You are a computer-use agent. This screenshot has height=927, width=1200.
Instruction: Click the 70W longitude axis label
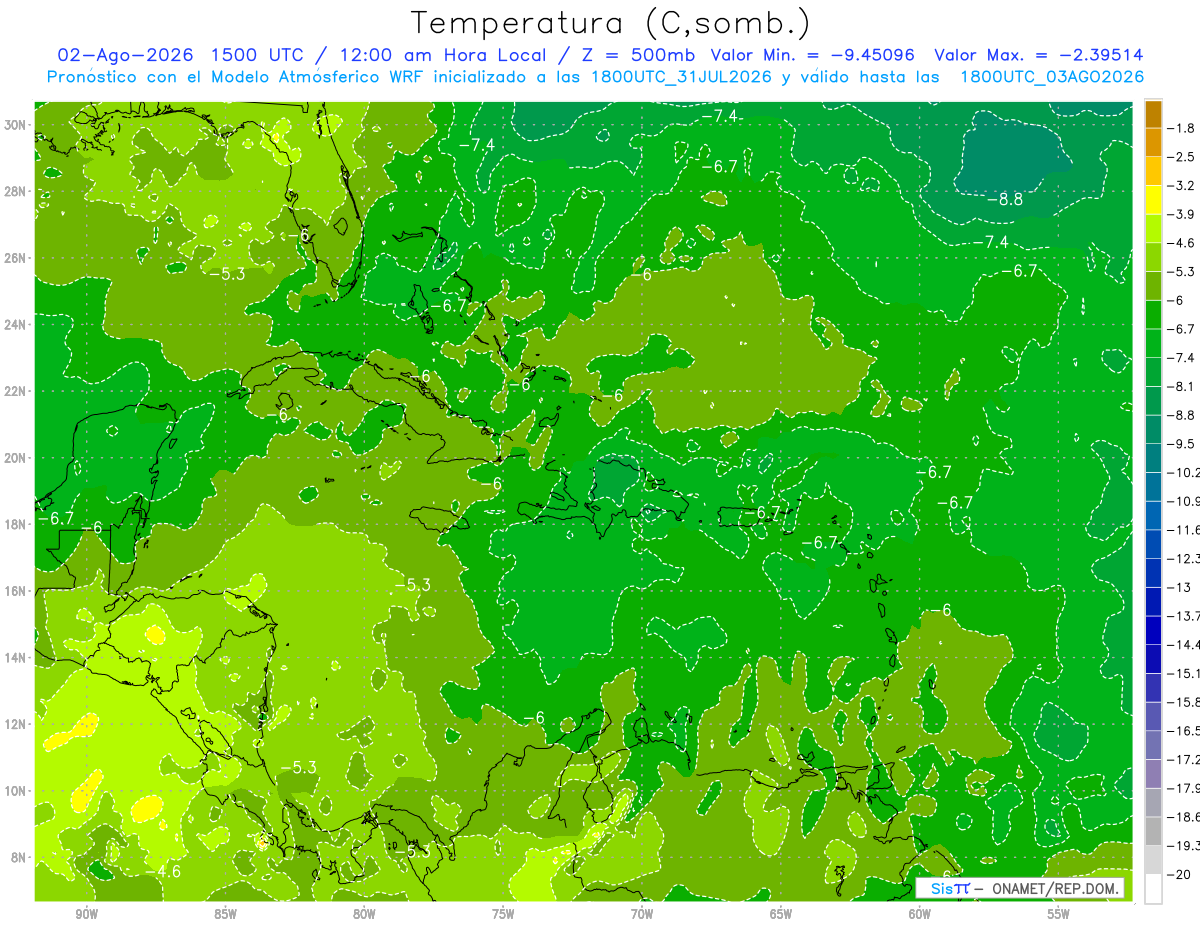pyautogui.click(x=642, y=914)
